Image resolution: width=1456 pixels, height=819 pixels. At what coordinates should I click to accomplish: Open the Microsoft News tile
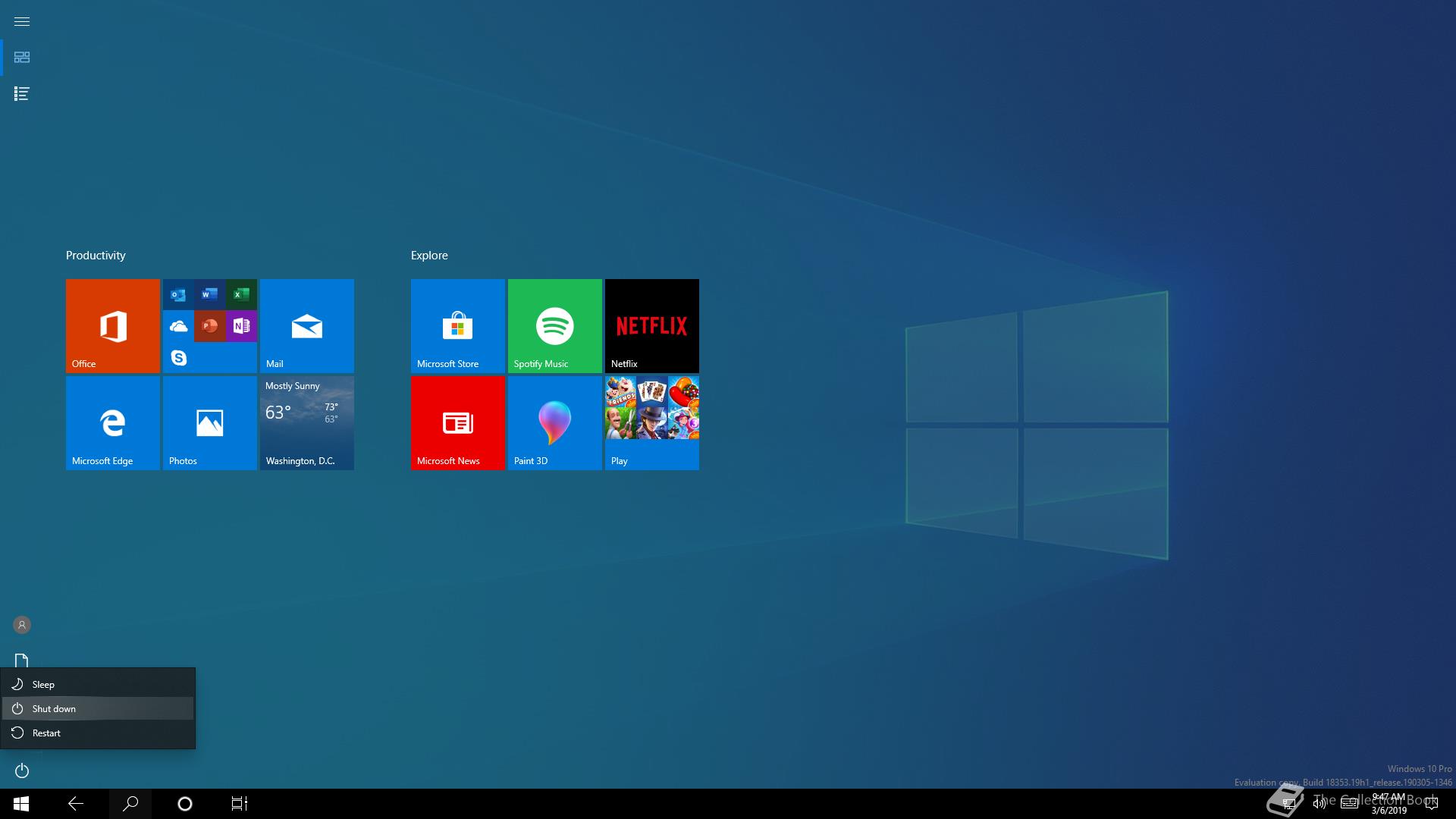[458, 423]
